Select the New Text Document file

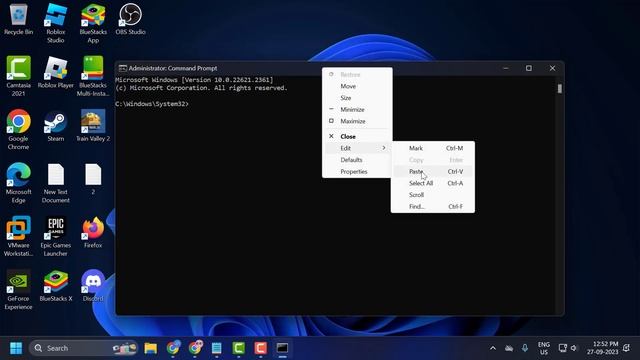56,183
